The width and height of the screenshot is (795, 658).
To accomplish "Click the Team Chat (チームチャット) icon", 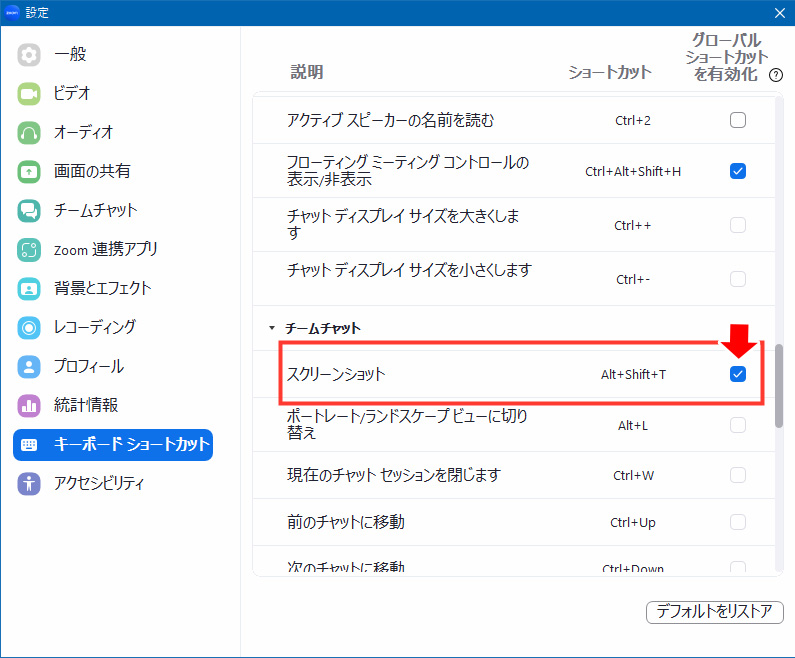I will (x=29, y=210).
